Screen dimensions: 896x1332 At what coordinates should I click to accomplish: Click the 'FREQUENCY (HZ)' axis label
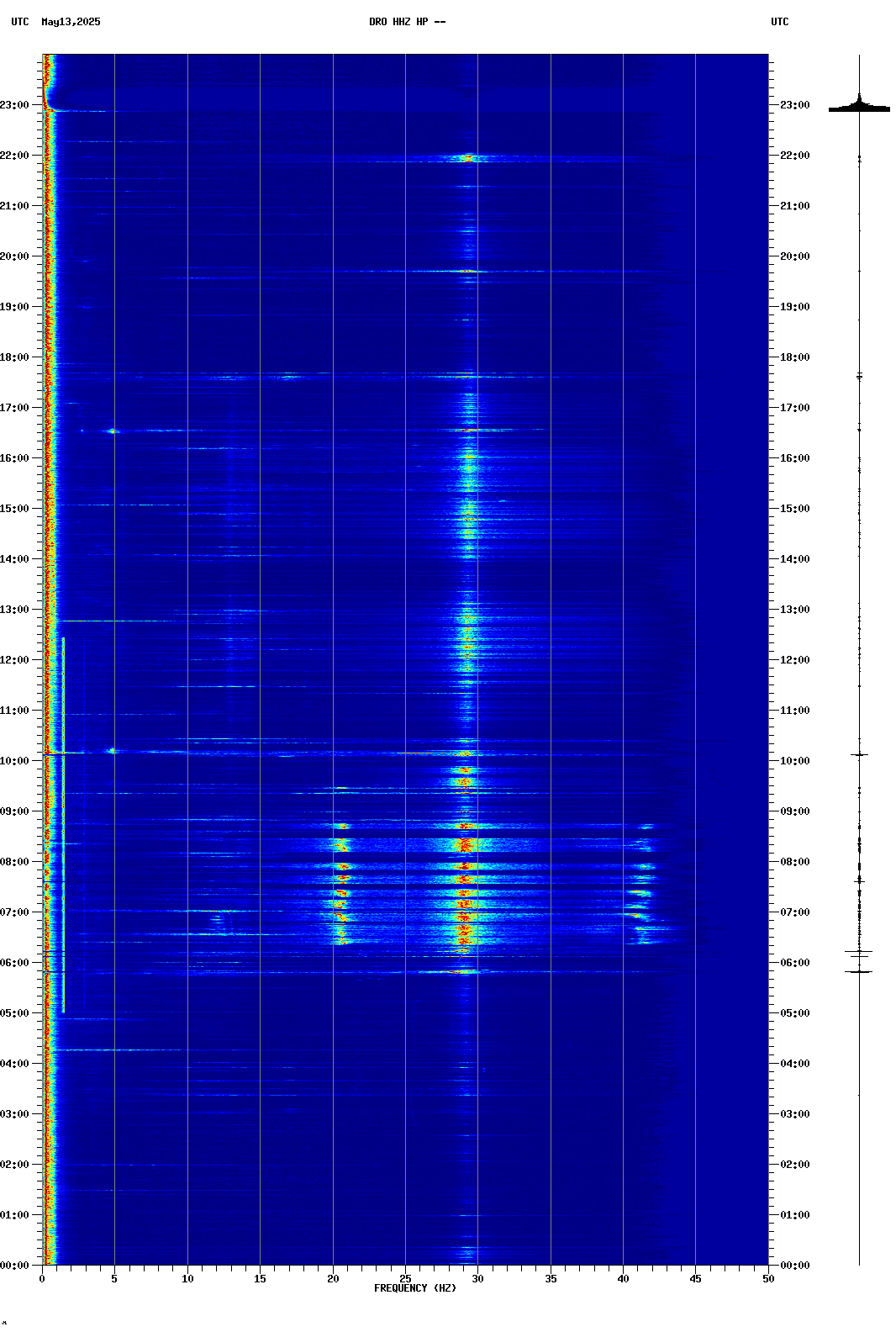415,1288
